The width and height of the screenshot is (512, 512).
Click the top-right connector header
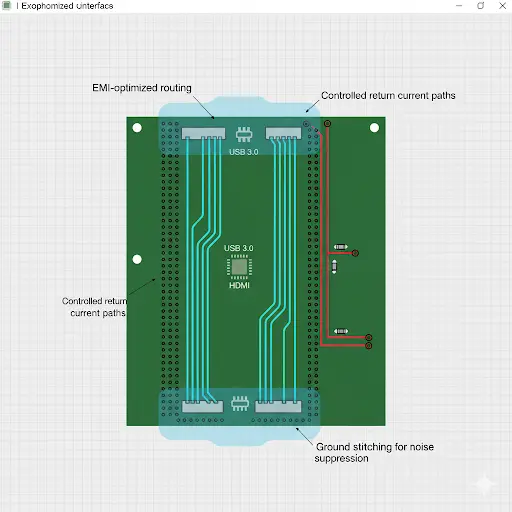(283, 133)
